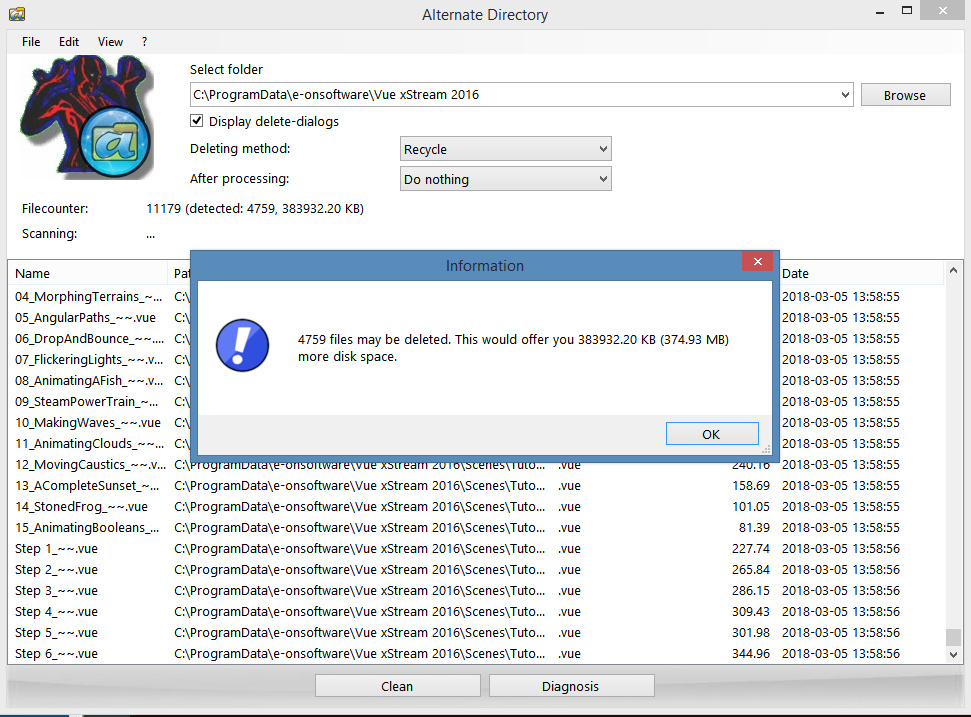Viewport: 971px width, 717px height.
Task: Select the Step 6_~~.vue file row
Action: [x=57, y=654]
